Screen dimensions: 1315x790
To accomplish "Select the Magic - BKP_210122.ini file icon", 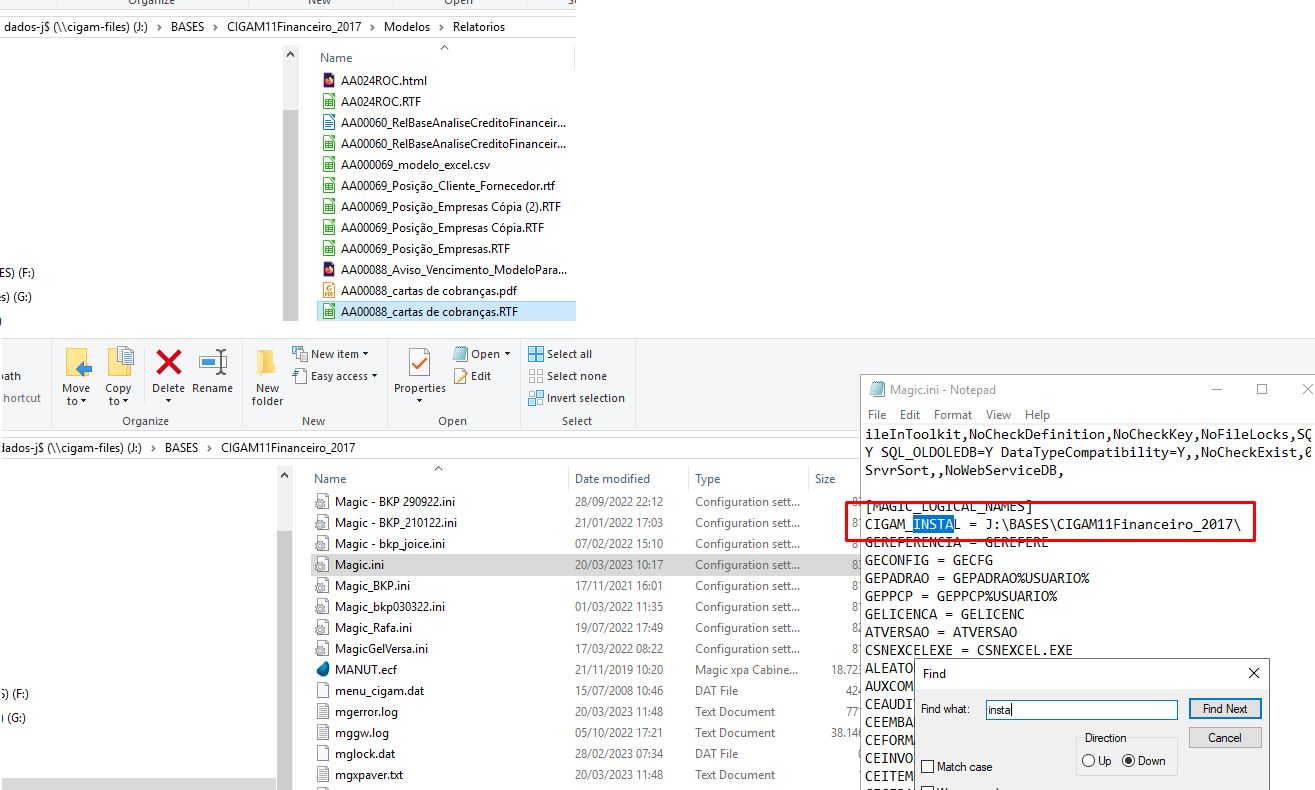I will click(x=322, y=522).
